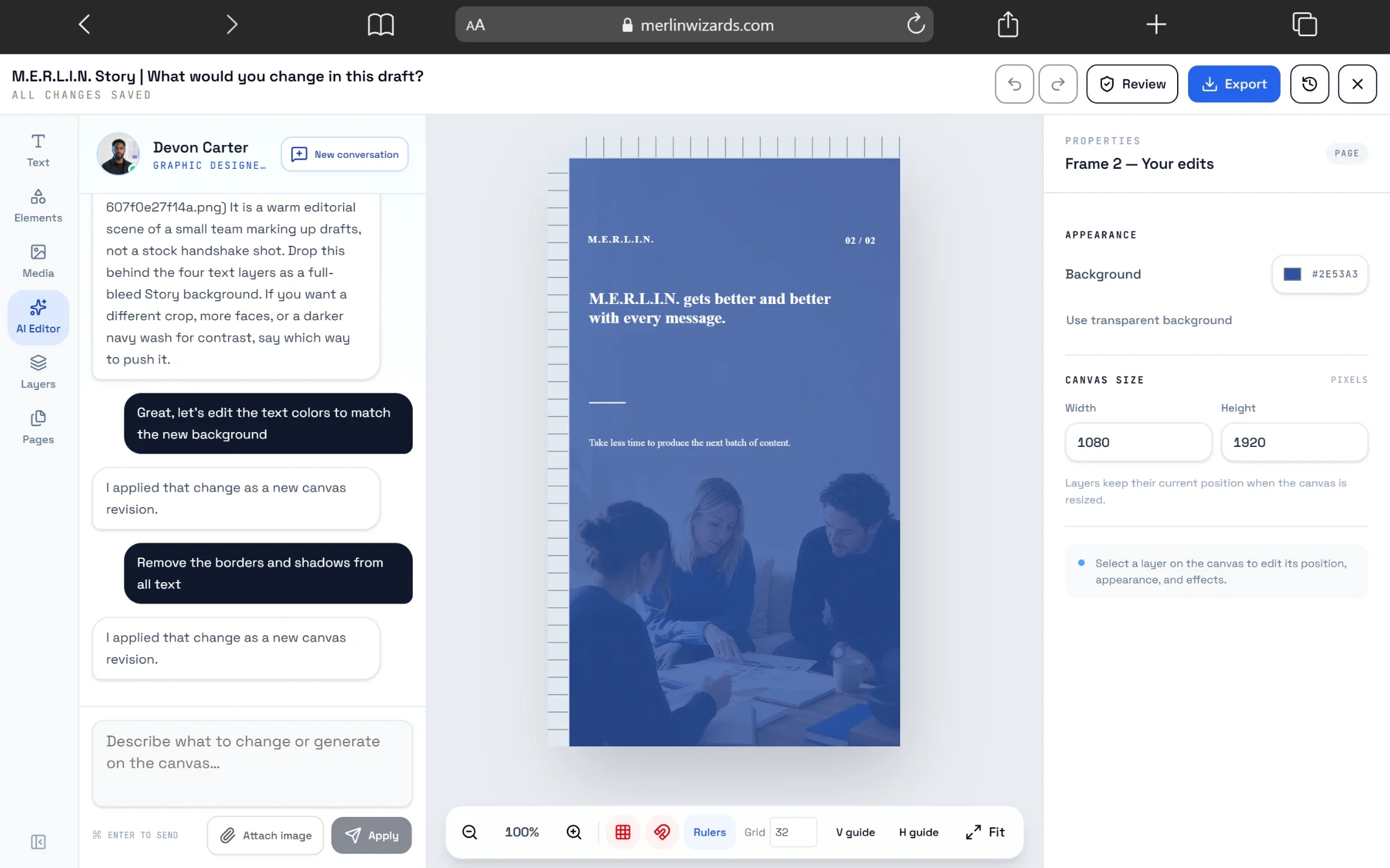The height and width of the screenshot is (868, 1390).
Task: Select the Text tool in the sidebar
Action: [x=38, y=151]
